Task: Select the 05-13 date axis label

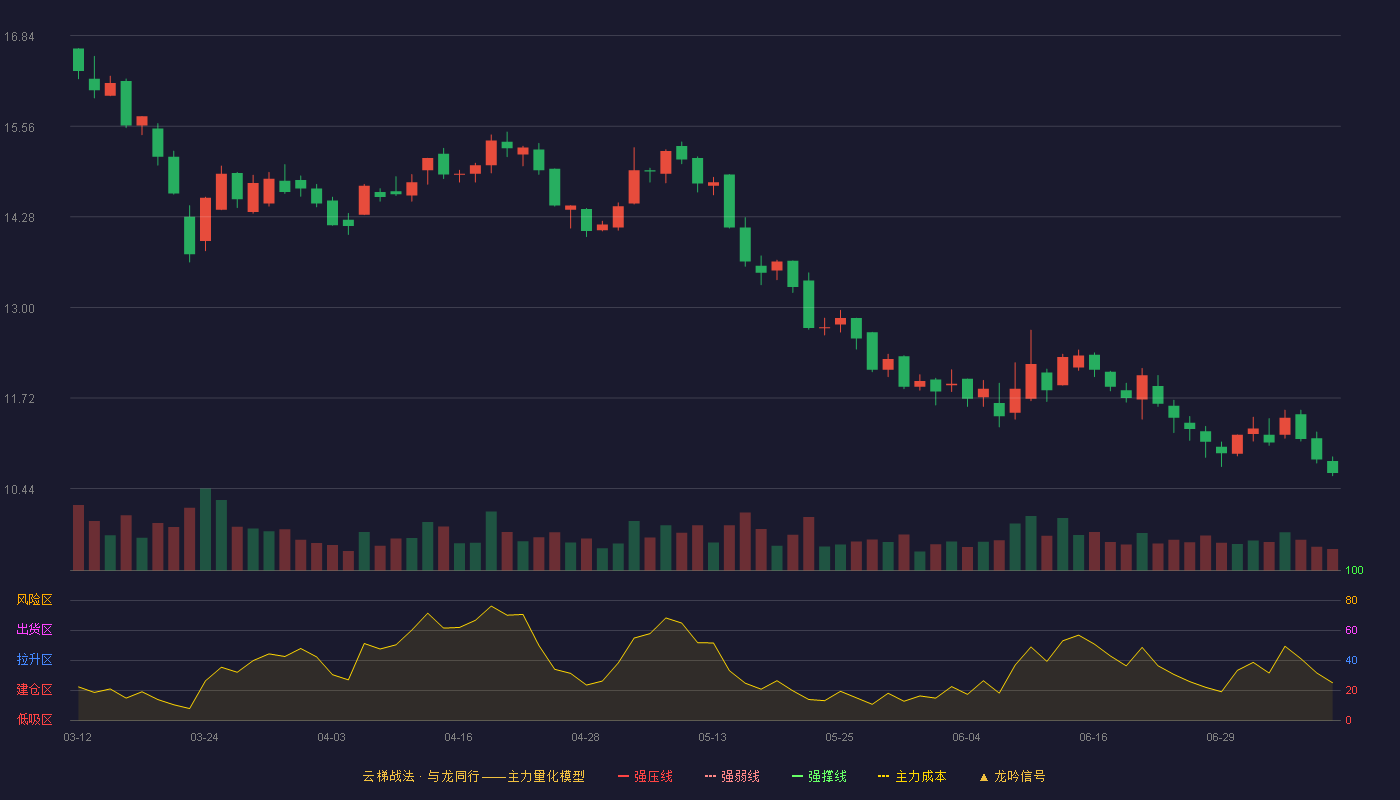Action: [712, 737]
